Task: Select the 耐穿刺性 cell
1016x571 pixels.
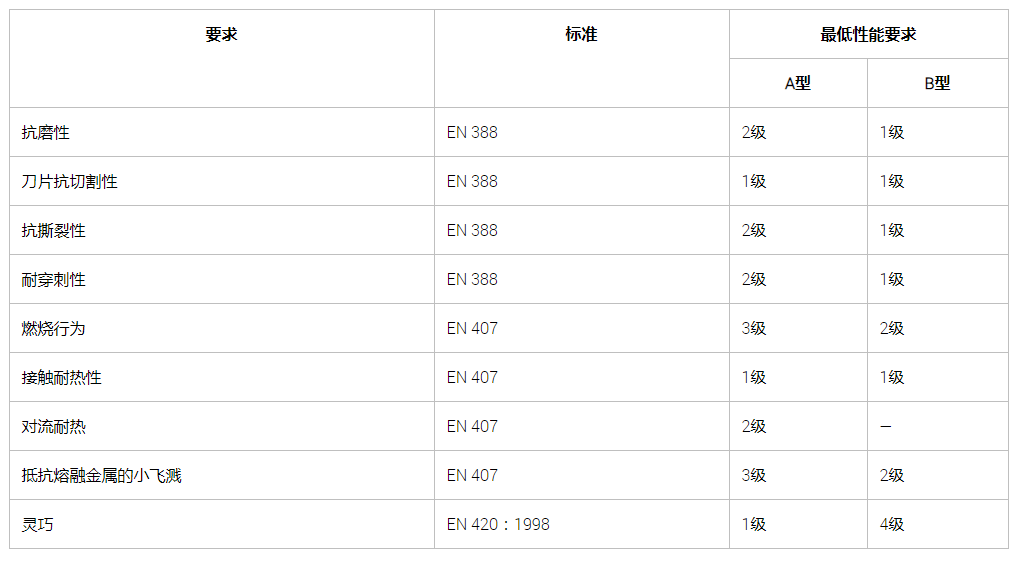Action: [x=54, y=279]
